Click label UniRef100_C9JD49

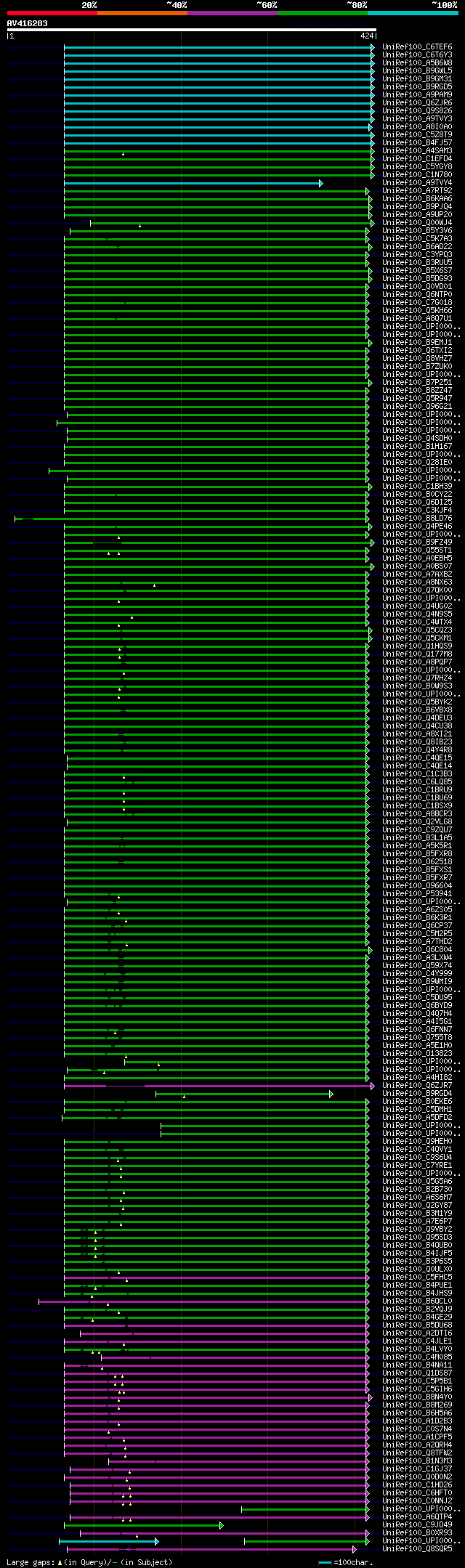click(x=417, y=1525)
